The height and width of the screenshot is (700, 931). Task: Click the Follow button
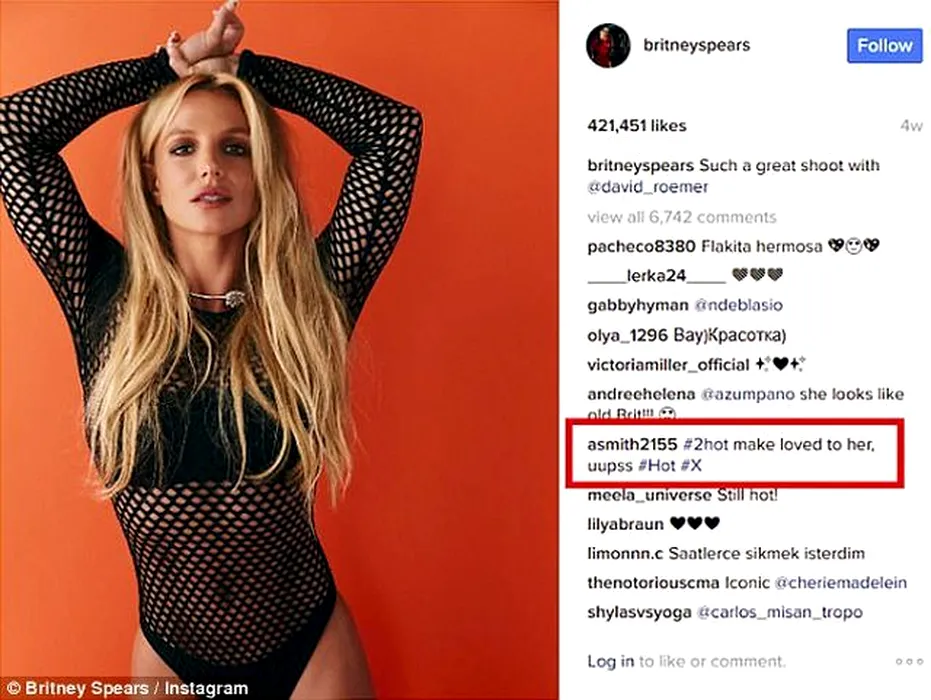pyautogui.click(x=885, y=45)
